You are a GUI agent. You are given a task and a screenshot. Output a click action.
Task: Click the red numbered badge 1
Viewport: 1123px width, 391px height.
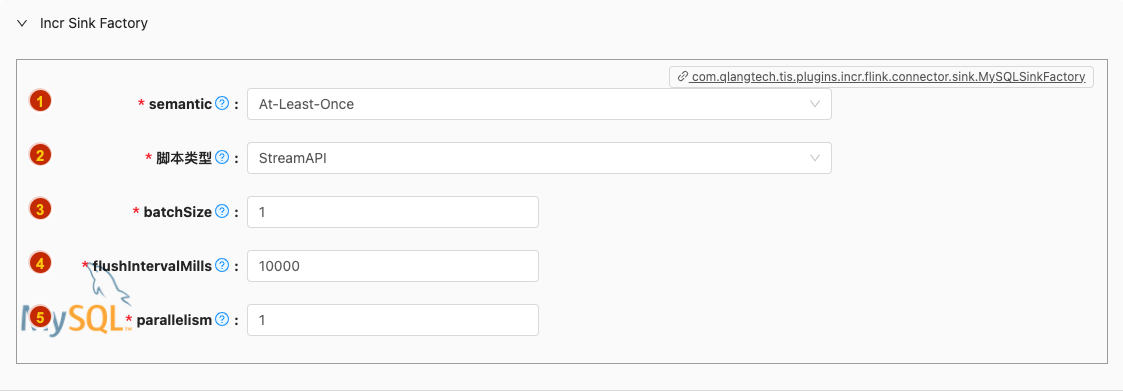[39, 101]
